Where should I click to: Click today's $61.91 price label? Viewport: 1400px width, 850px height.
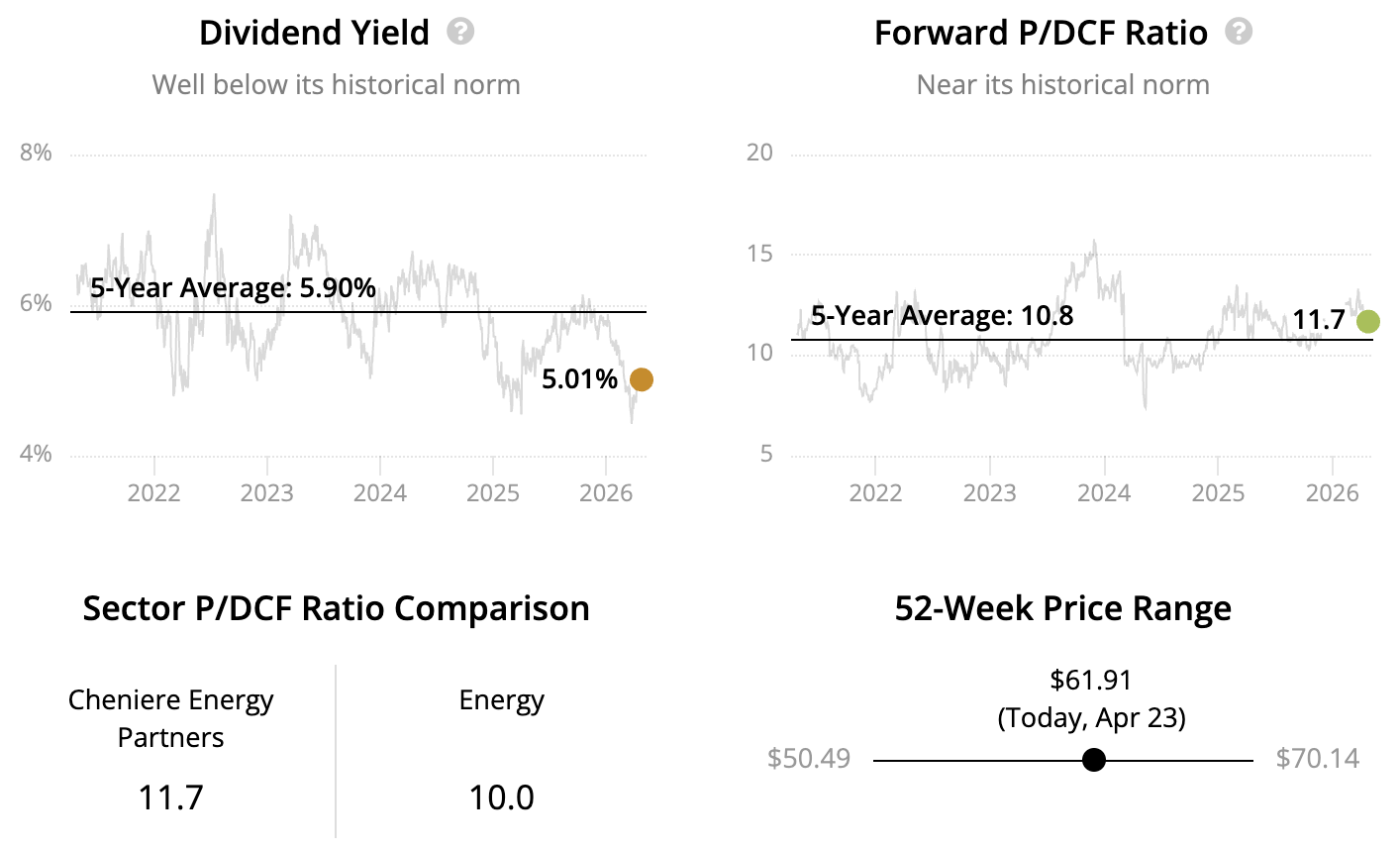click(1090, 681)
